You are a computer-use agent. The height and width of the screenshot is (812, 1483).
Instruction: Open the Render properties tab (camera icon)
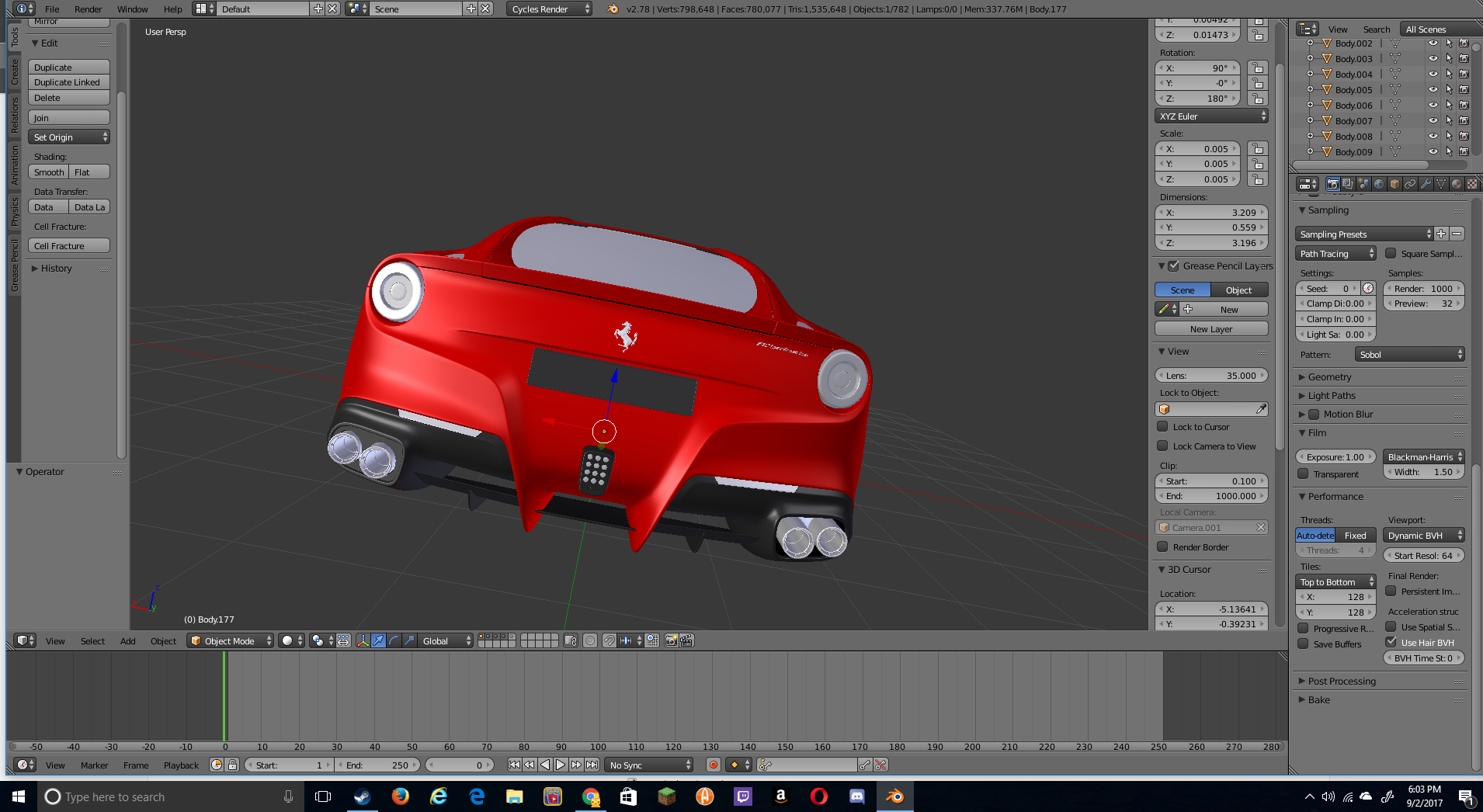(x=1332, y=184)
